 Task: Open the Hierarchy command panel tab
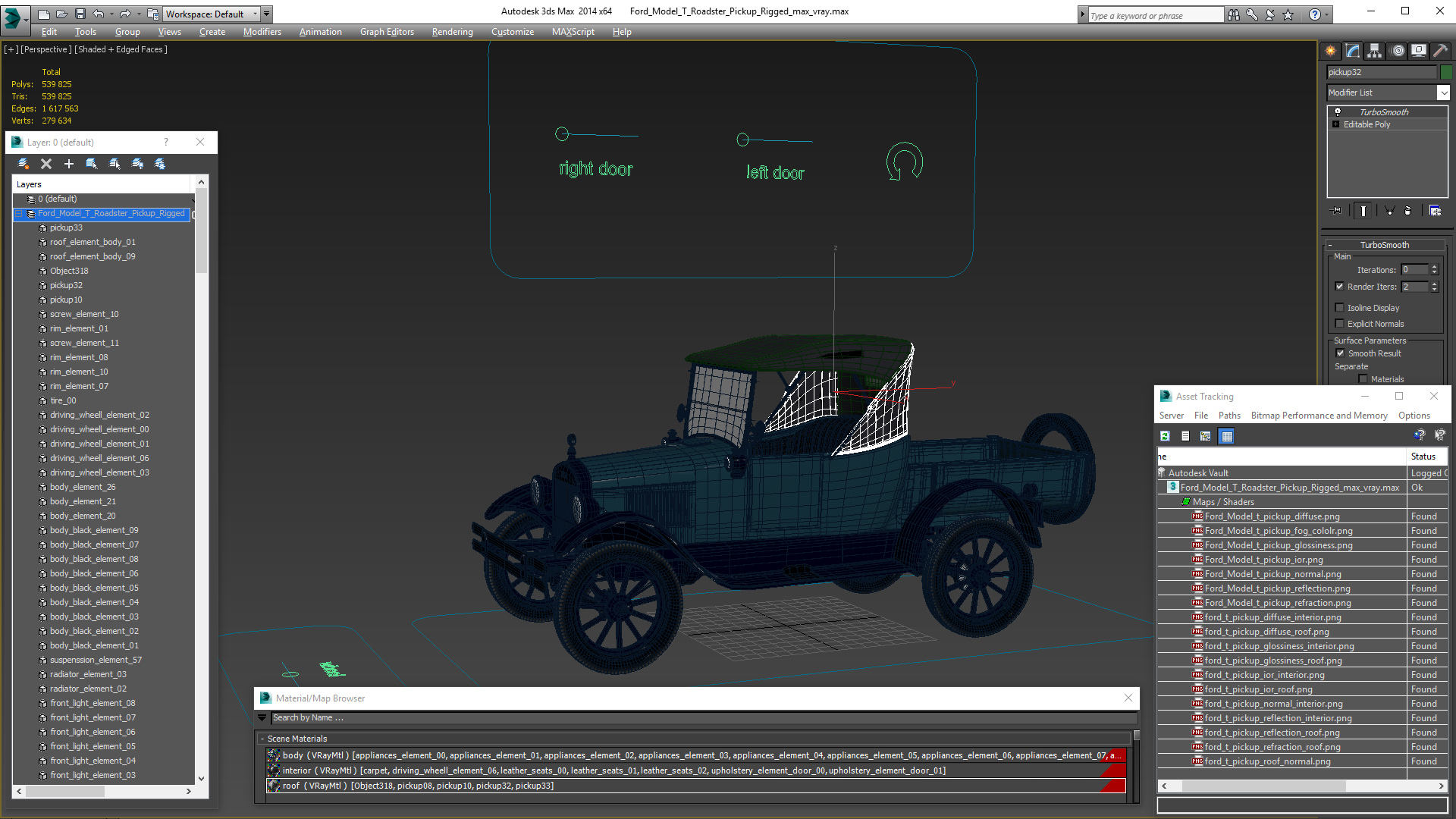point(1375,51)
